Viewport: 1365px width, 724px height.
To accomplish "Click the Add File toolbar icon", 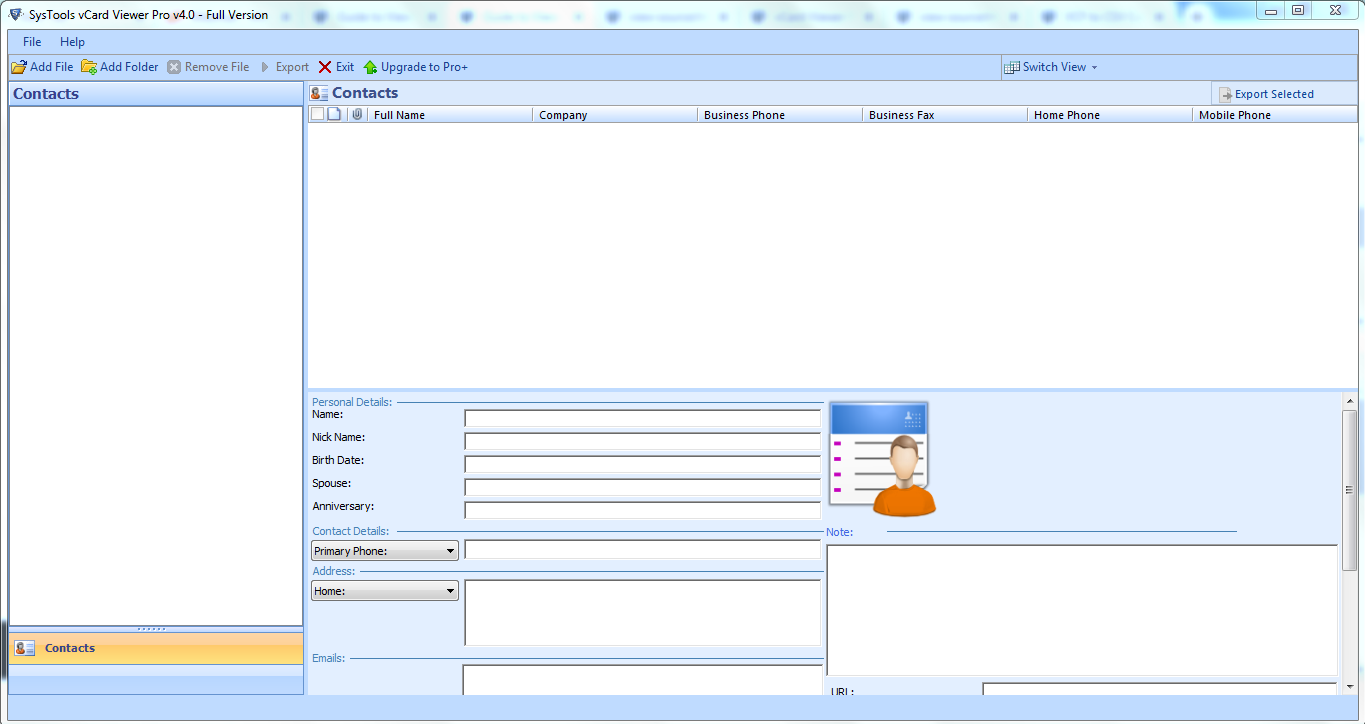I will [x=18, y=67].
